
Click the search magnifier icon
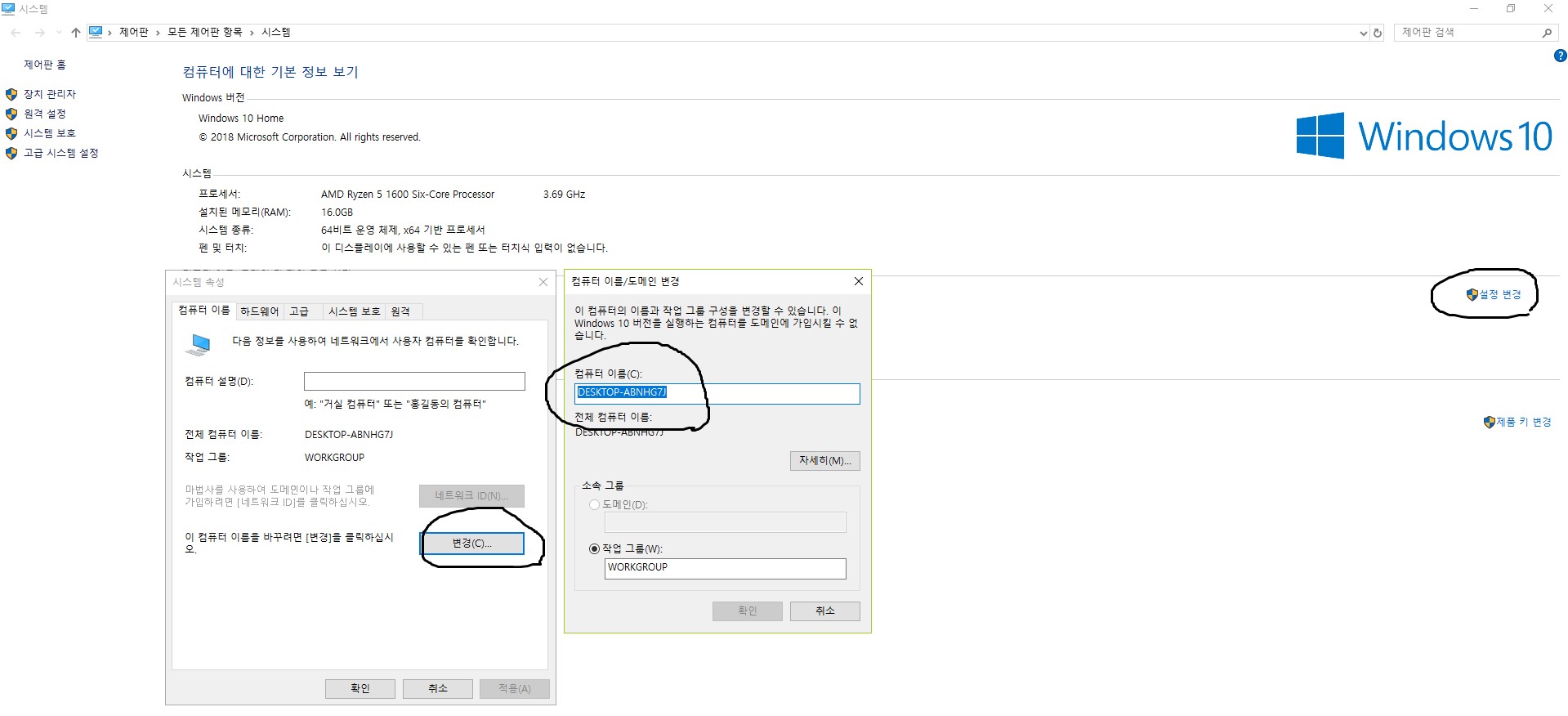pos(1546,33)
